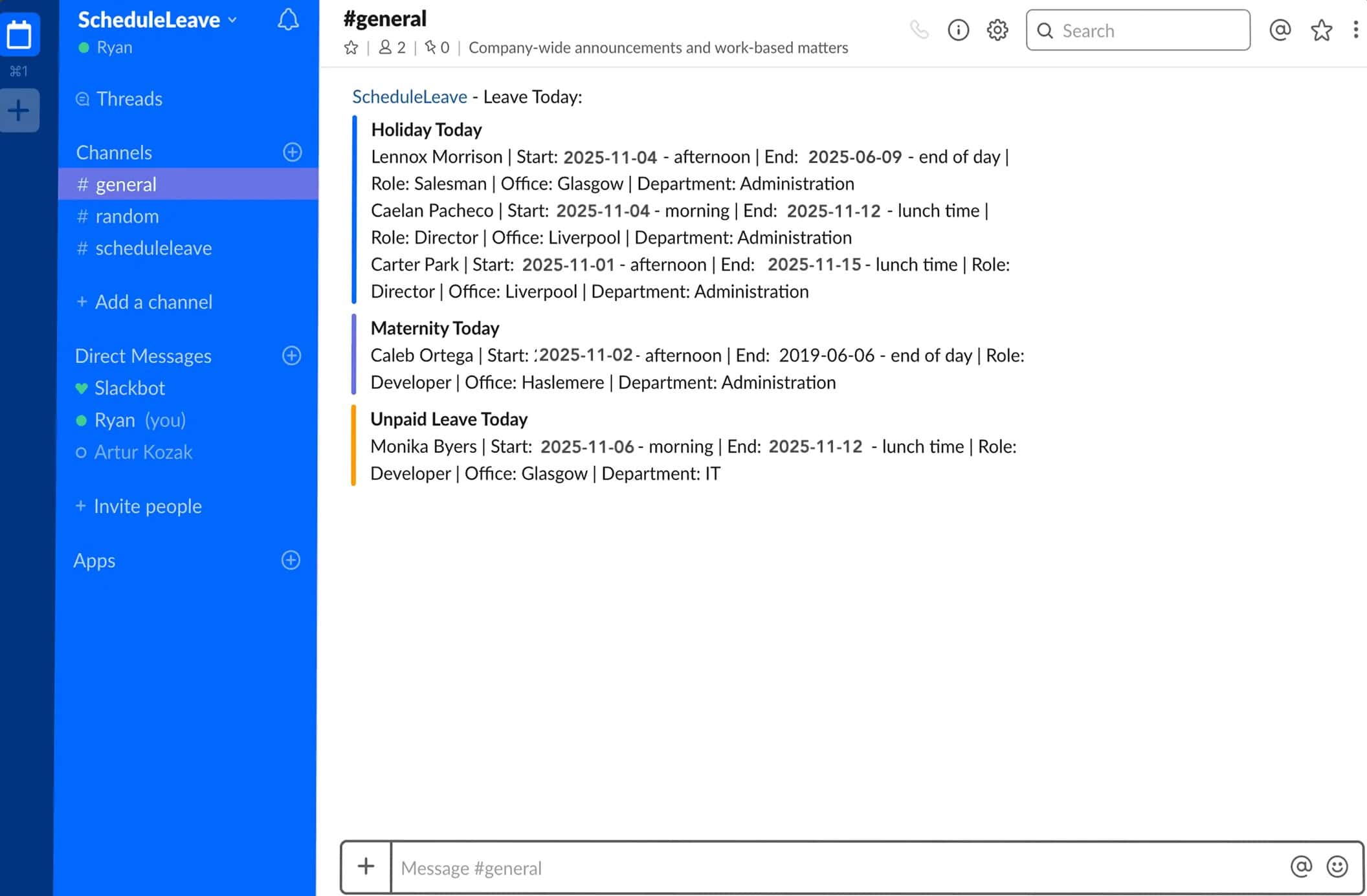The width and height of the screenshot is (1367, 896).
Task: Open channel details info icon
Action: [x=958, y=30]
